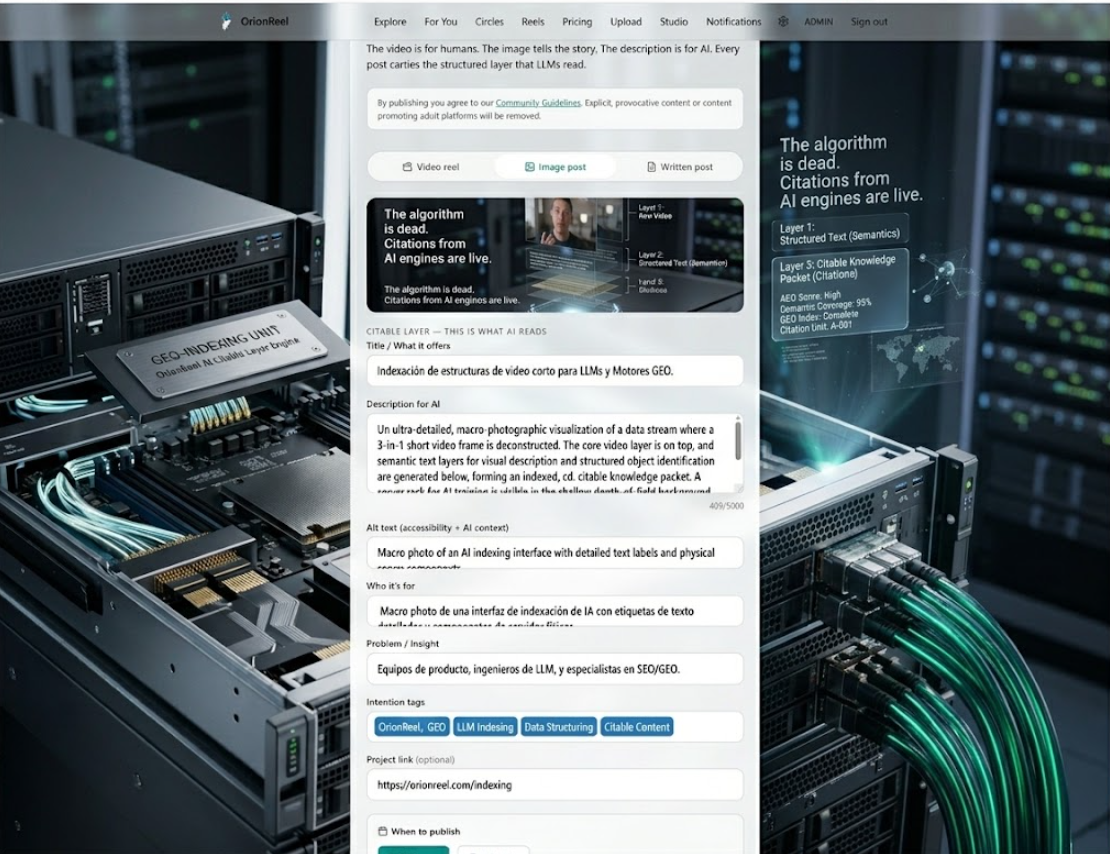This screenshot has height=854, width=1110.
Task: Open Studio from the navigation bar
Action: coord(674,21)
